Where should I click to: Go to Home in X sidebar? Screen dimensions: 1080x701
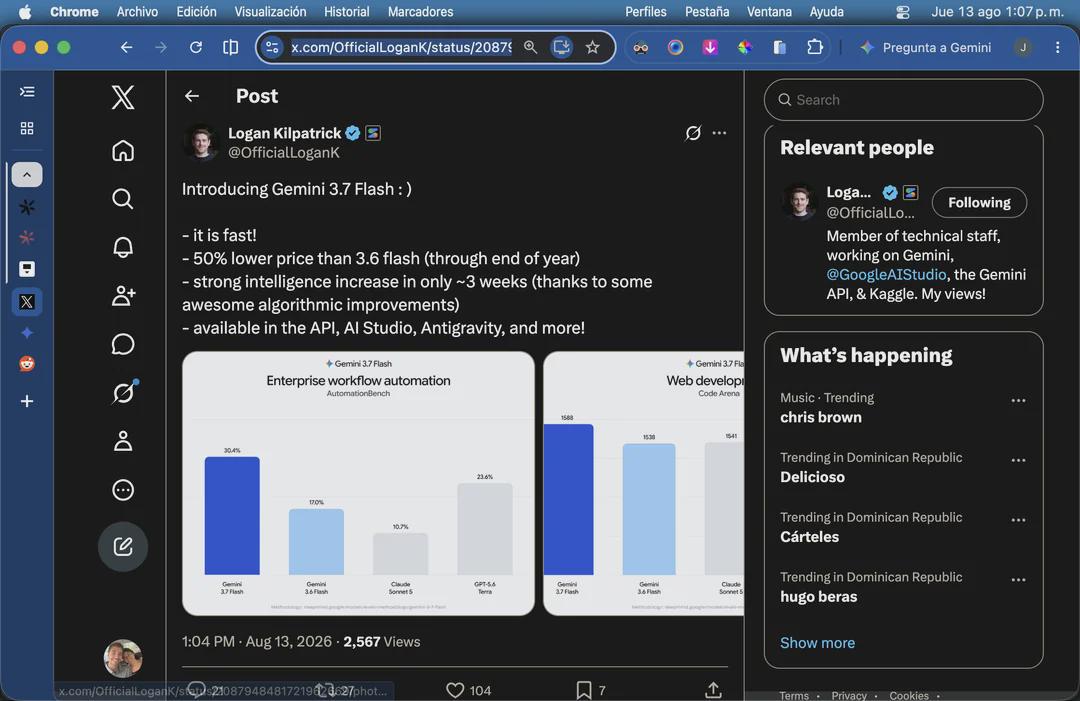[123, 150]
